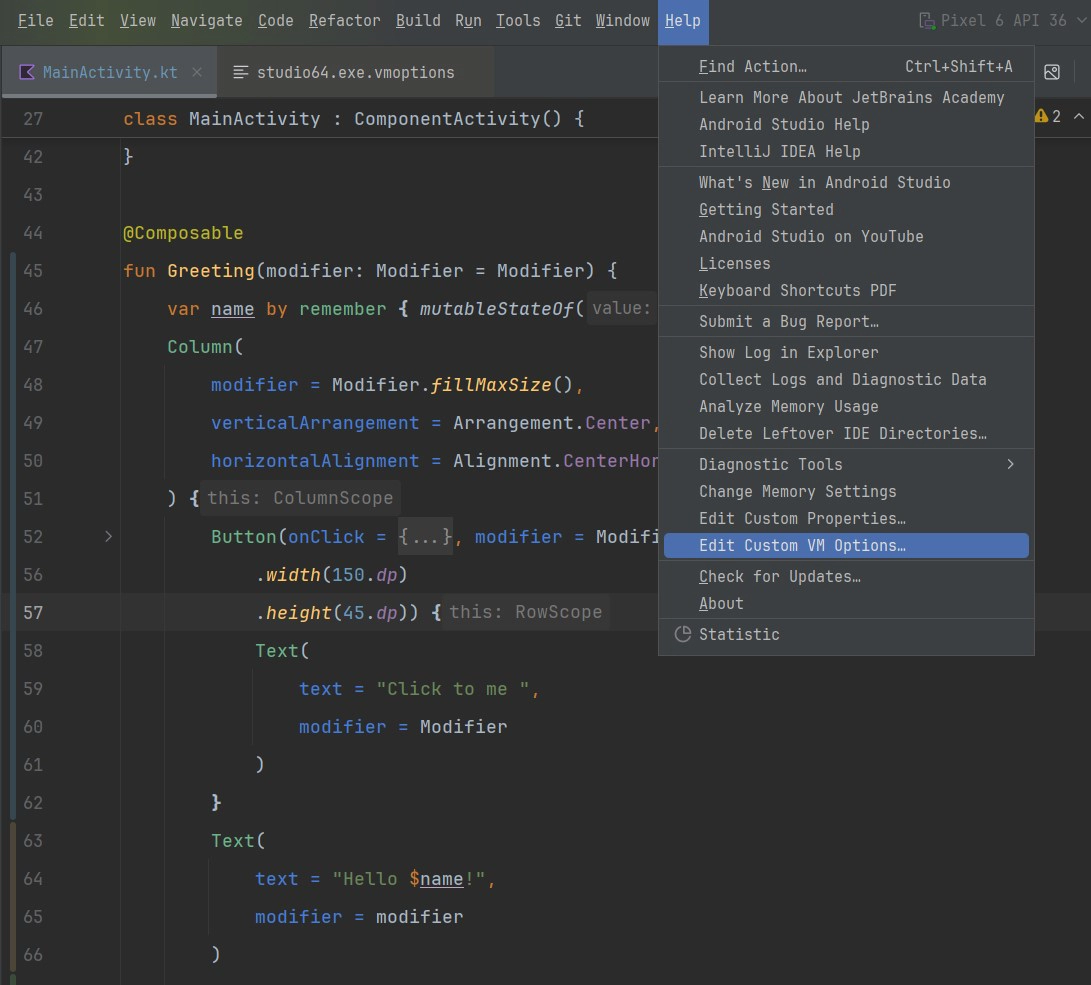This screenshot has height=985, width=1091.
Task: Choose Edit Custom Properties…
Action: 846,519
